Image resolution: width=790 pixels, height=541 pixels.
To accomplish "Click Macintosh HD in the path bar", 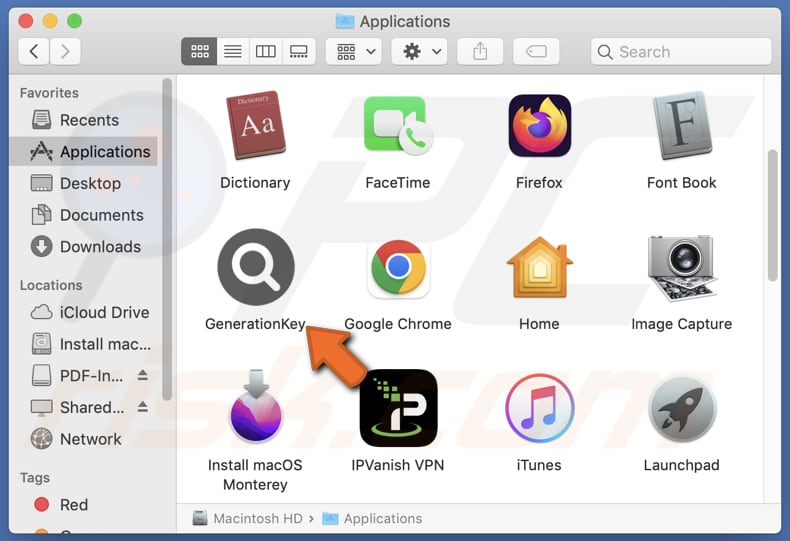I will [247, 518].
